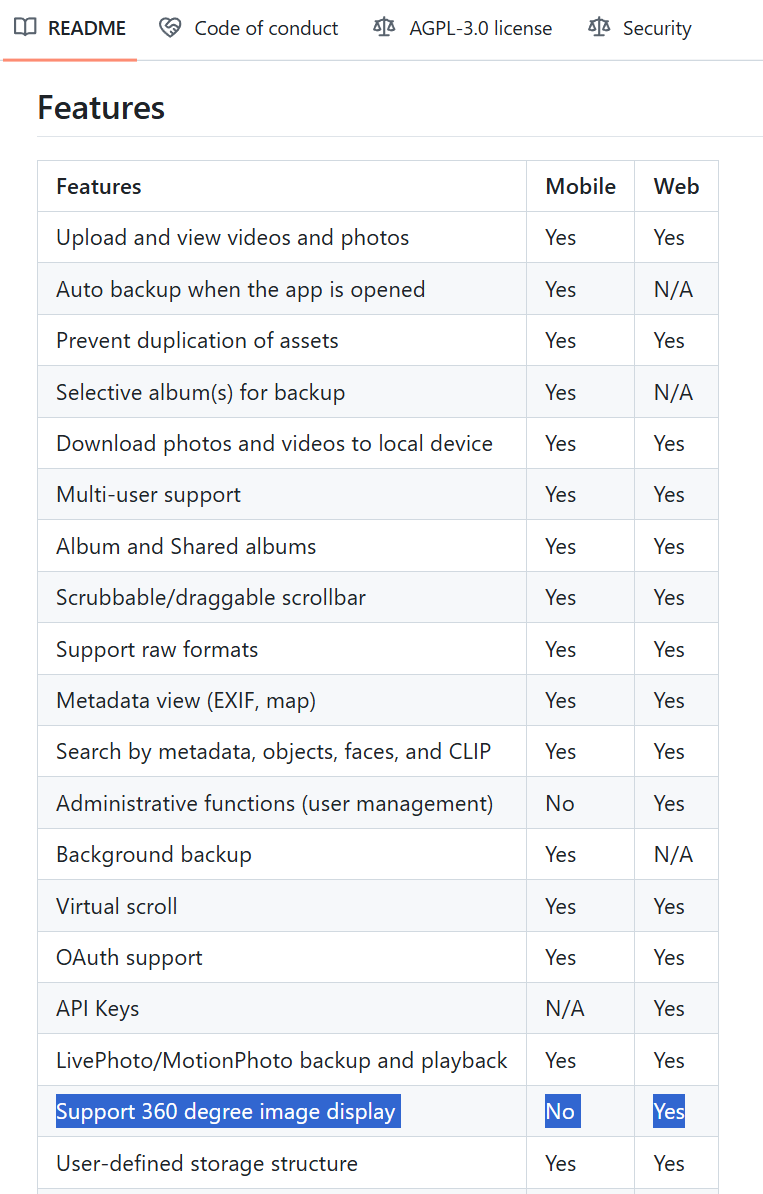Click the Features section heading
The width and height of the screenshot is (763, 1194).
[x=101, y=108]
